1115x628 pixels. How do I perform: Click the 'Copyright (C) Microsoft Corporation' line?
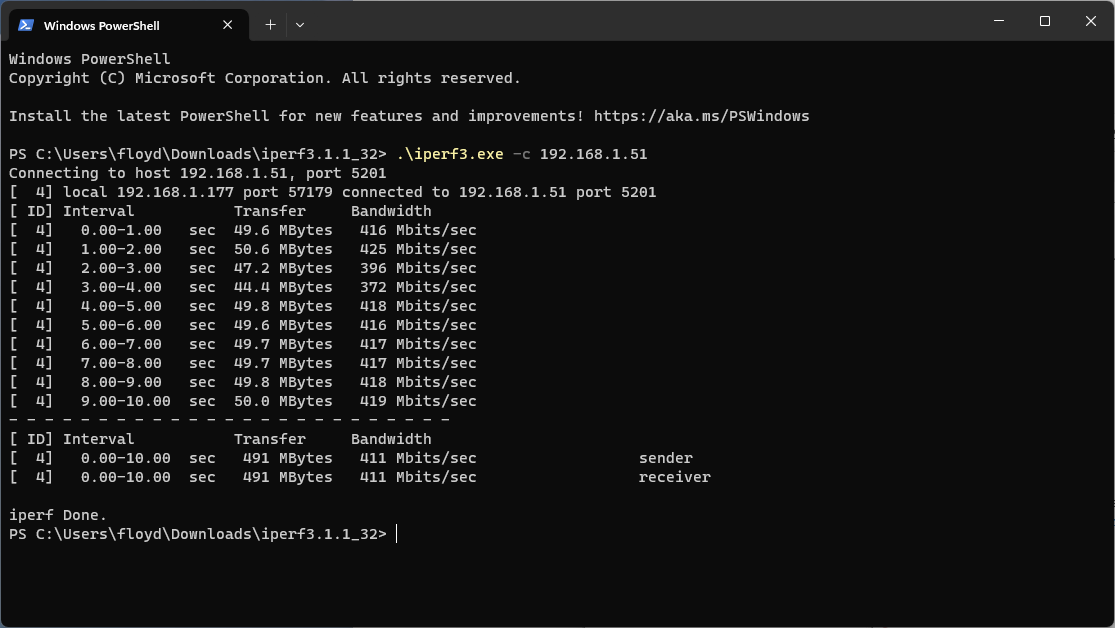[264, 78]
